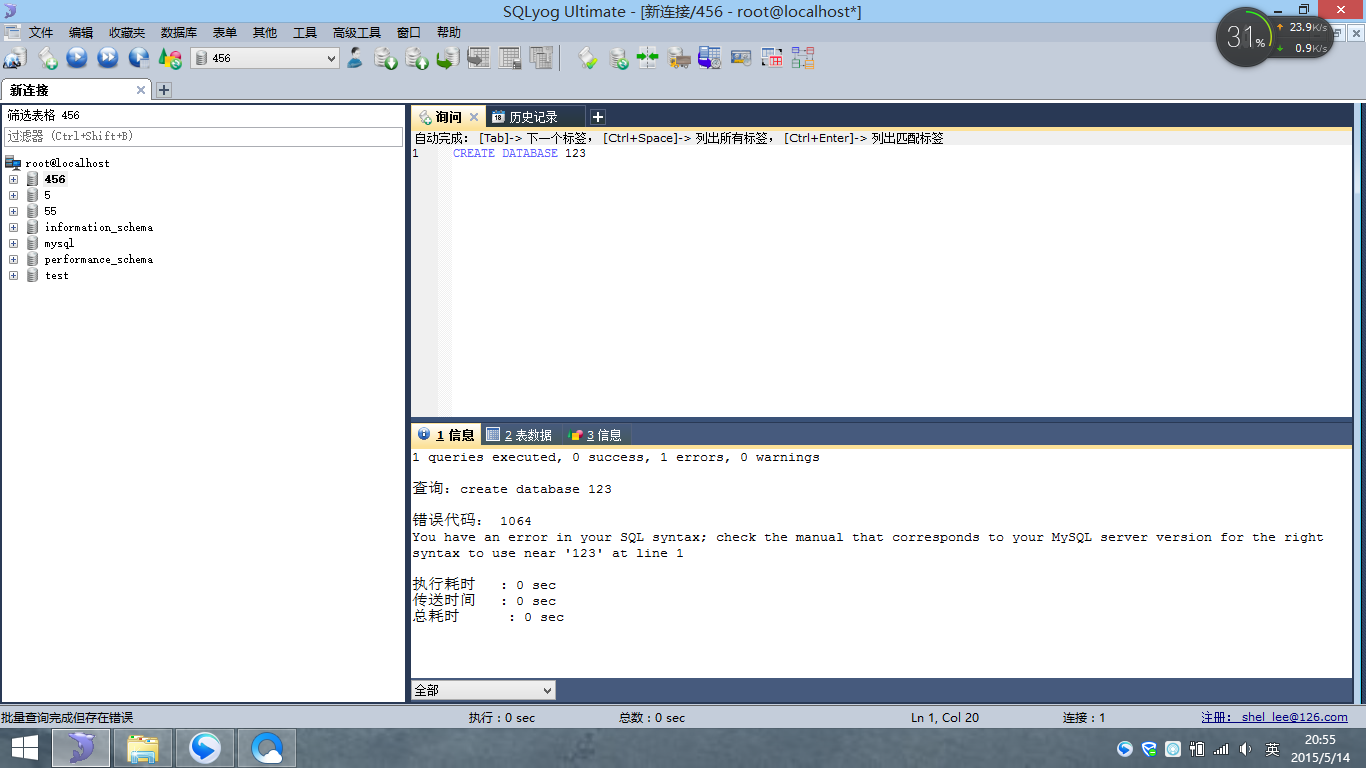This screenshot has height=768, width=1366.
Task: Expand the performance_schema node
Action: click(x=14, y=259)
